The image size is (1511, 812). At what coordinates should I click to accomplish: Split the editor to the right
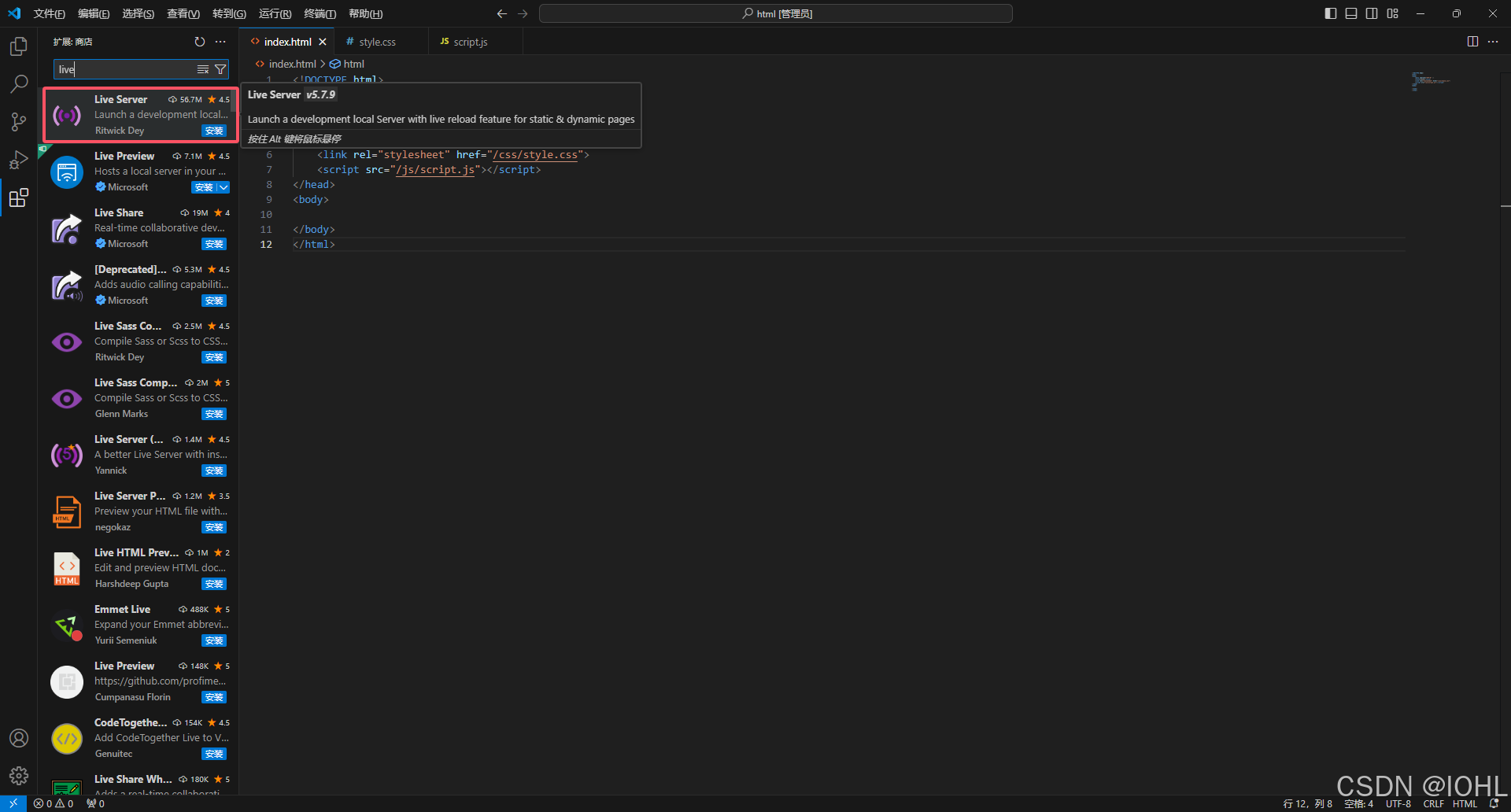tap(1472, 42)
